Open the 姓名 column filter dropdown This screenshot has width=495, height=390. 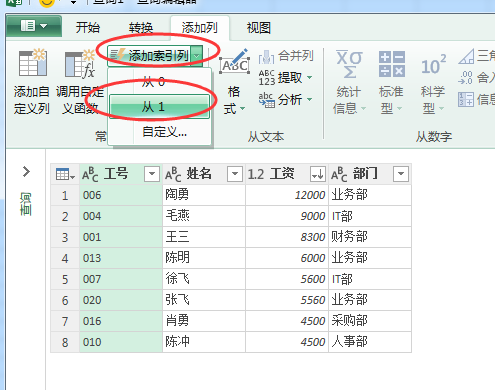click(235, 174)
